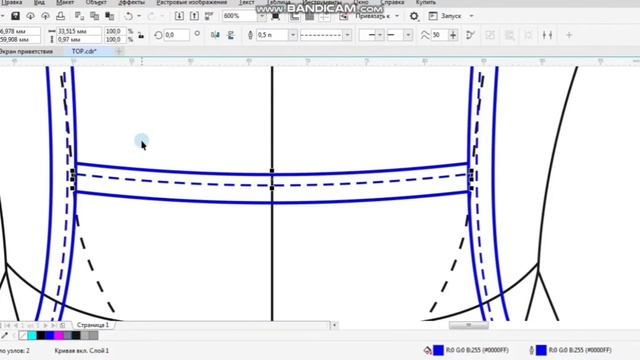Viewport: 640px width, 360px height.
Task: Click the Copy icon in the toolbar
Action: pos(95,16)
